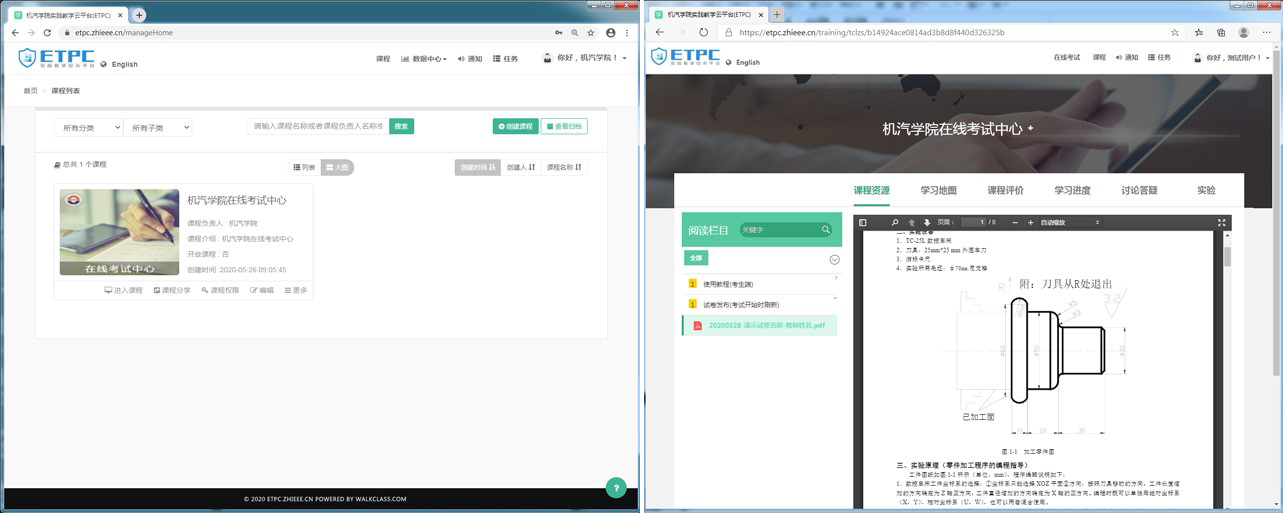Click the green 创建课程 button
This screenshot has height=513, width=1283.
click(515, 126)
